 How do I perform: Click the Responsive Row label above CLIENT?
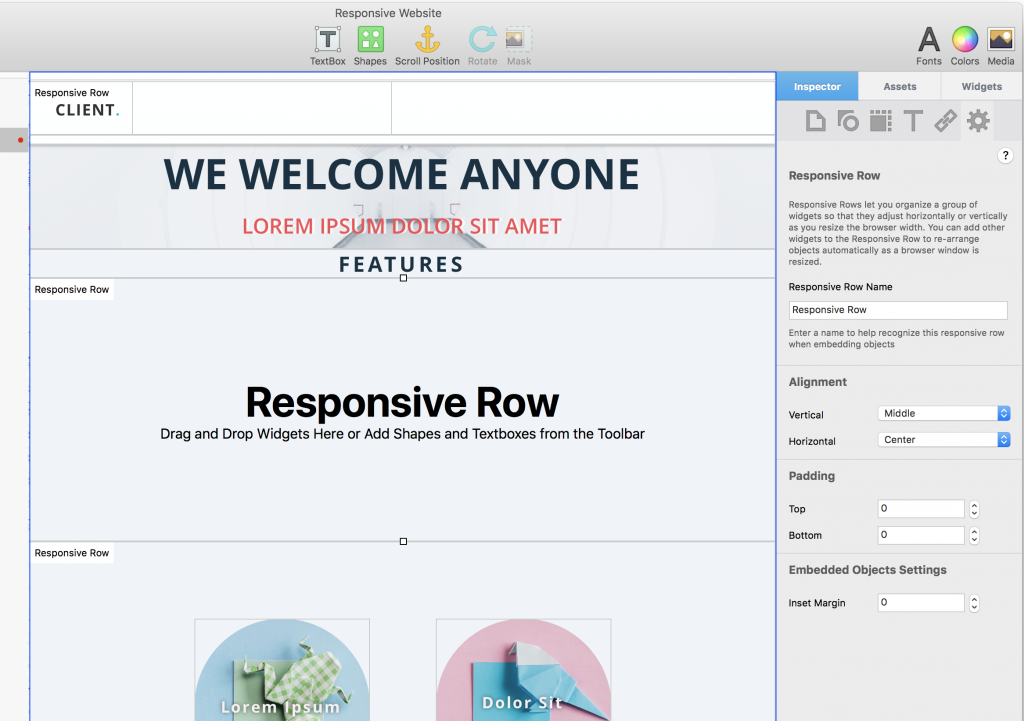72,93
